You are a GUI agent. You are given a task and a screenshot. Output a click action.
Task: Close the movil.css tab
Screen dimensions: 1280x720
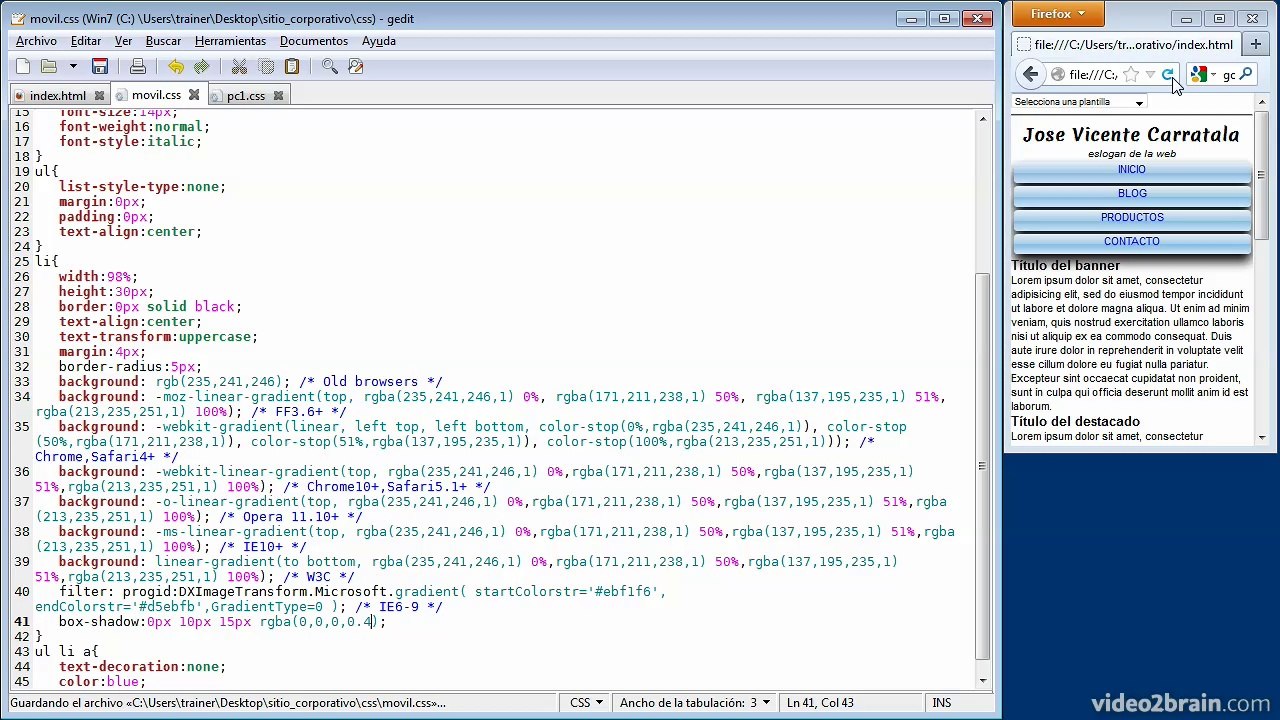point(194,96)
